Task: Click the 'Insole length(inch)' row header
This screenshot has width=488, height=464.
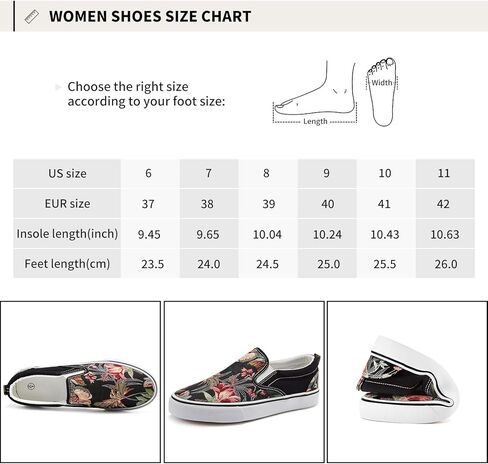Action: [x=67, y=234]
